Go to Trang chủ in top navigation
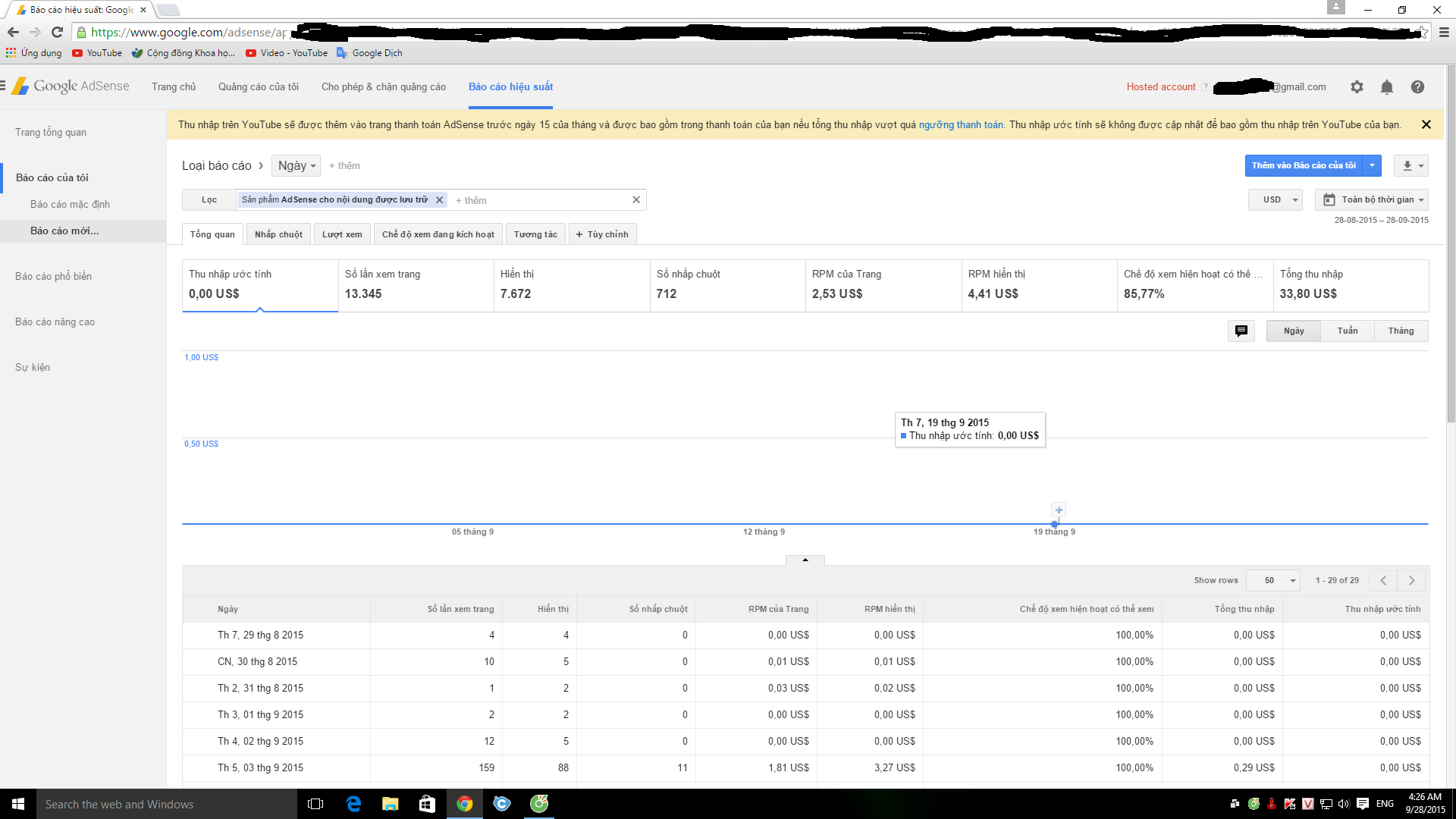The image size is (1456, 819). 174,87
